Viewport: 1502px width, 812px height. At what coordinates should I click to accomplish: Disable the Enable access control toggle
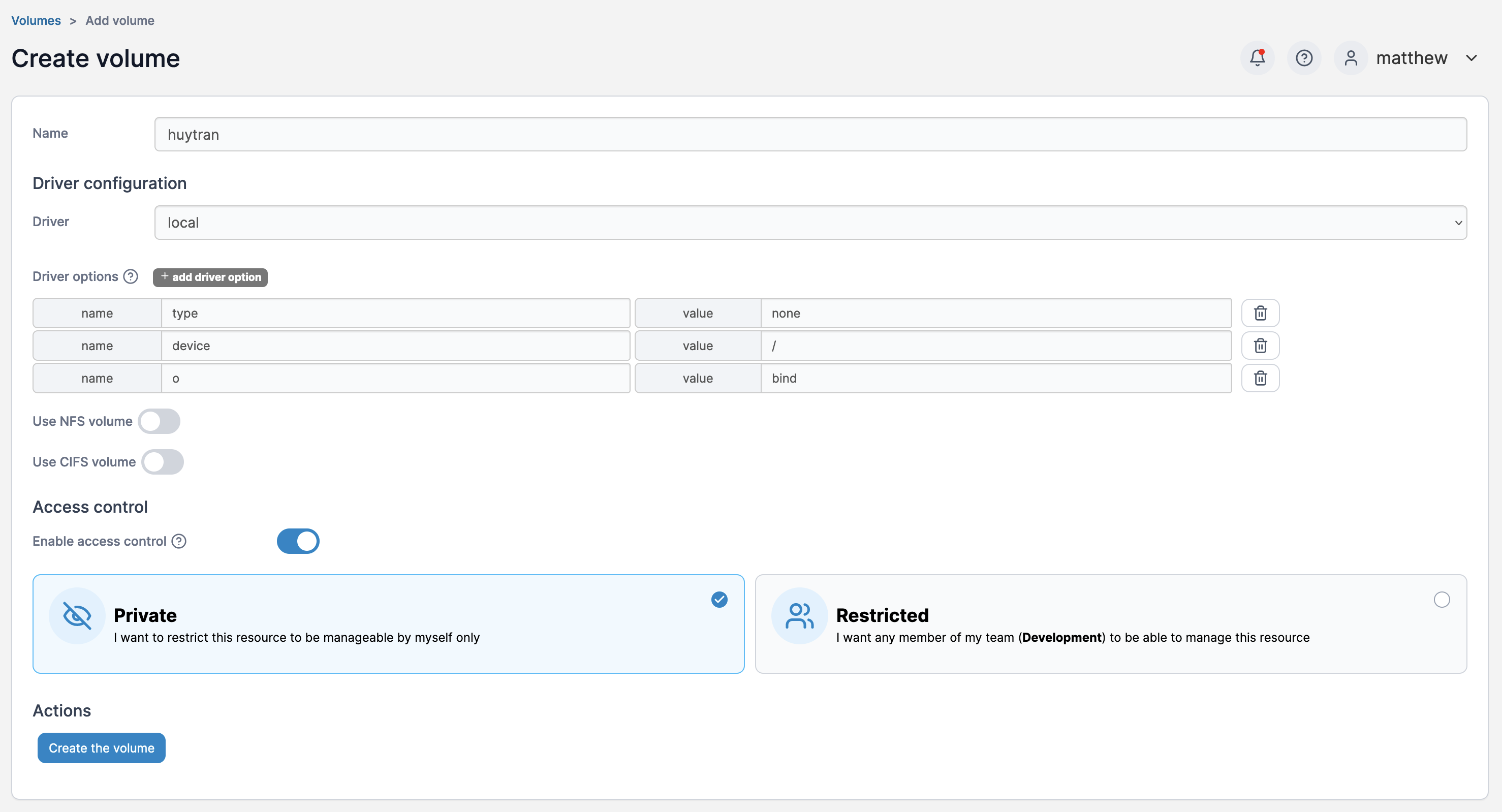click(x=298, y=541)
